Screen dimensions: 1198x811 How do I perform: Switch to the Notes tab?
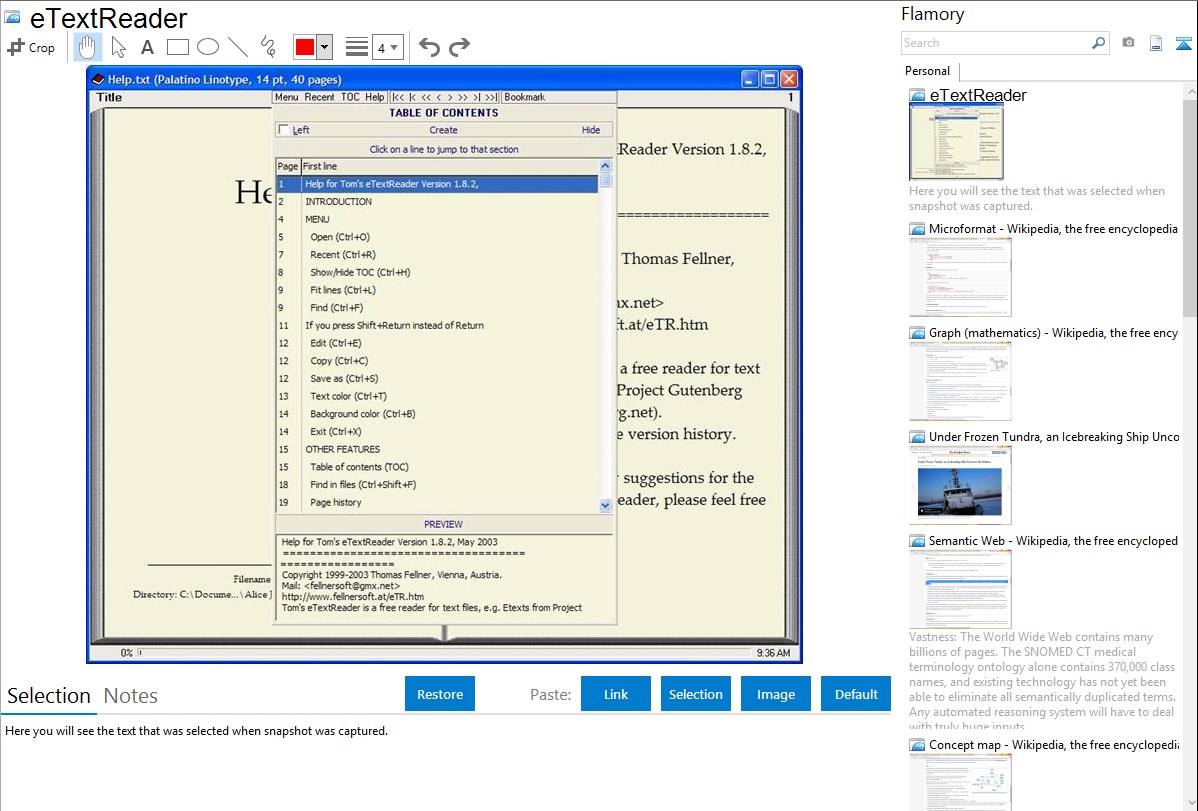pos(131,696)
